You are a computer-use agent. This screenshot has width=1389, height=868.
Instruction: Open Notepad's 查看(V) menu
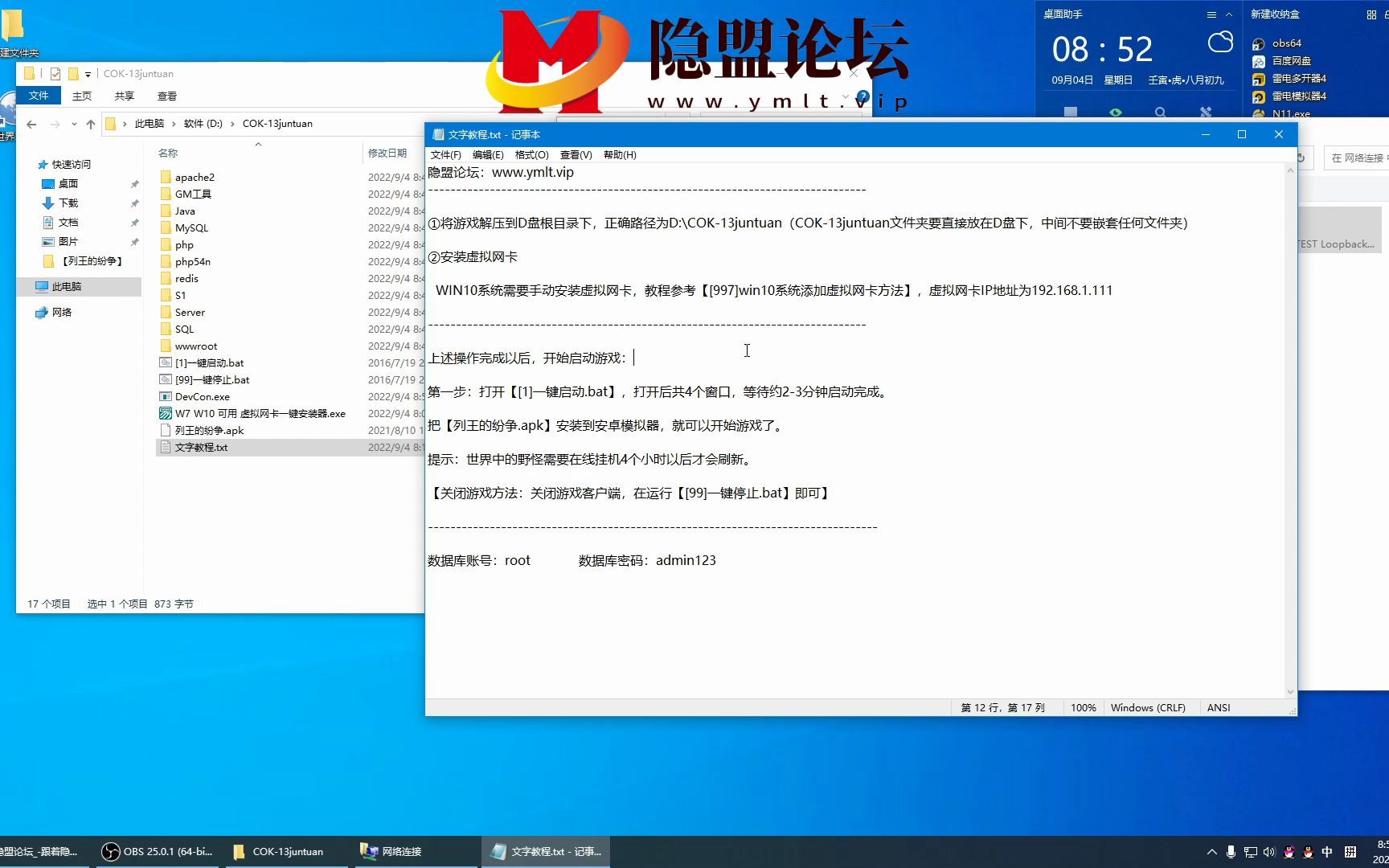(x=576, y=155)
